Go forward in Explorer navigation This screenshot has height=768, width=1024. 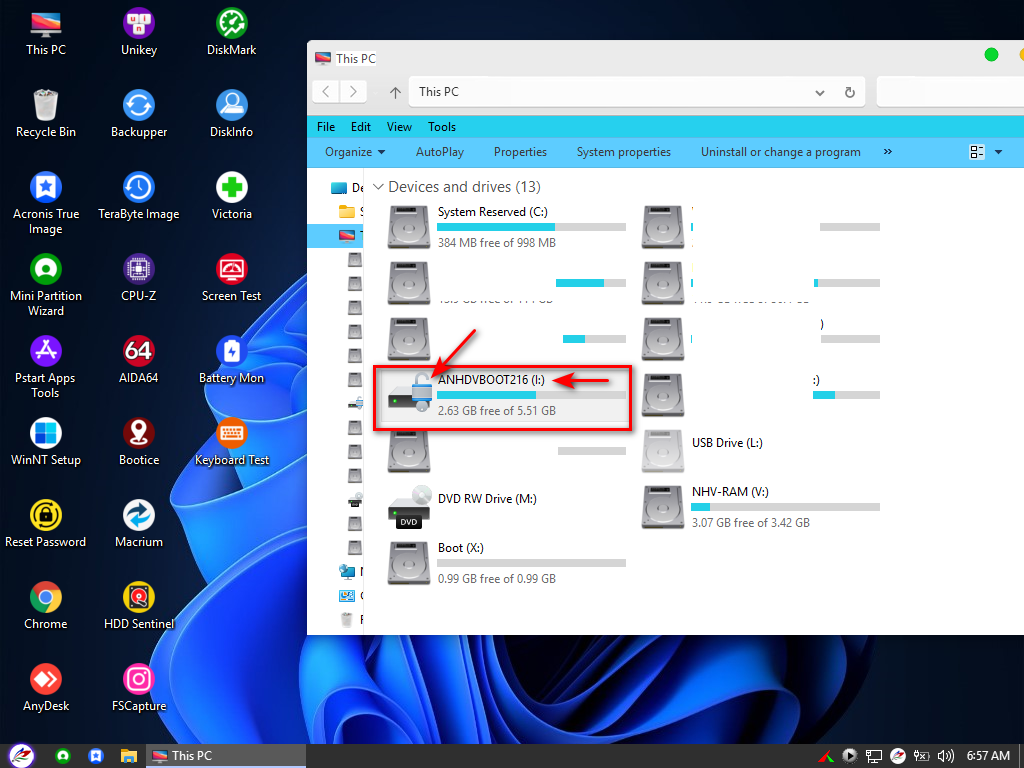[353, 91]
